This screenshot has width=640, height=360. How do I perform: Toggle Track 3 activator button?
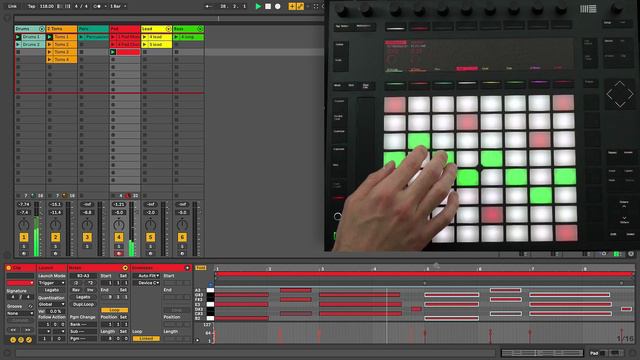[87, 237]
